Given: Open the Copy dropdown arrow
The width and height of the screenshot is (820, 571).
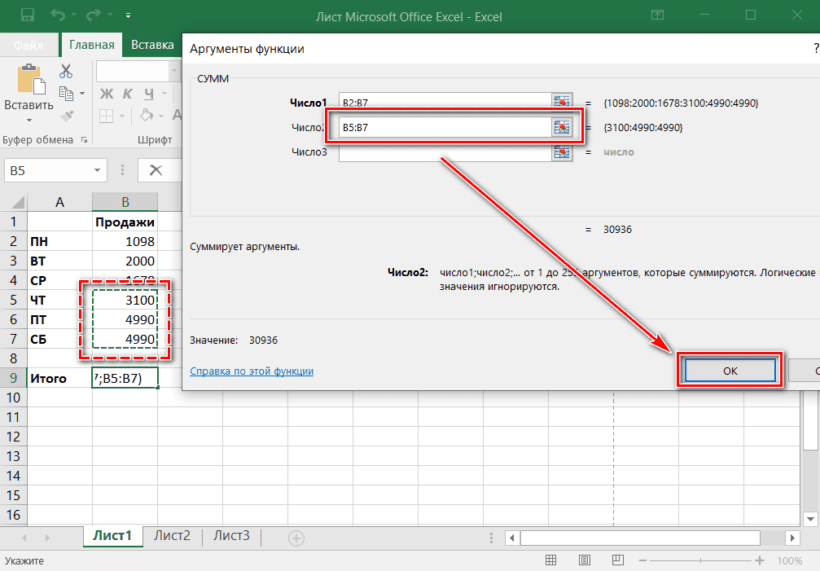Looking at the screenshot, I should coord(83,94).
